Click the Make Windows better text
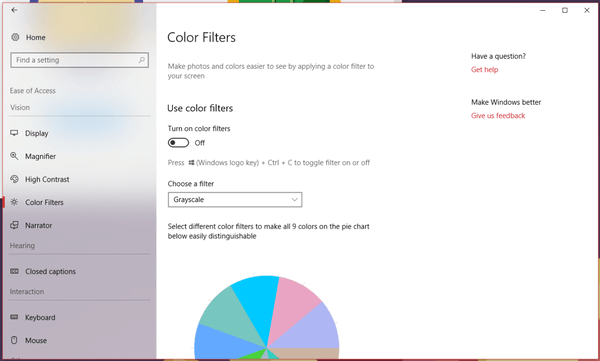The width and height of the screenshot is (600, 361). click(506, 102)
